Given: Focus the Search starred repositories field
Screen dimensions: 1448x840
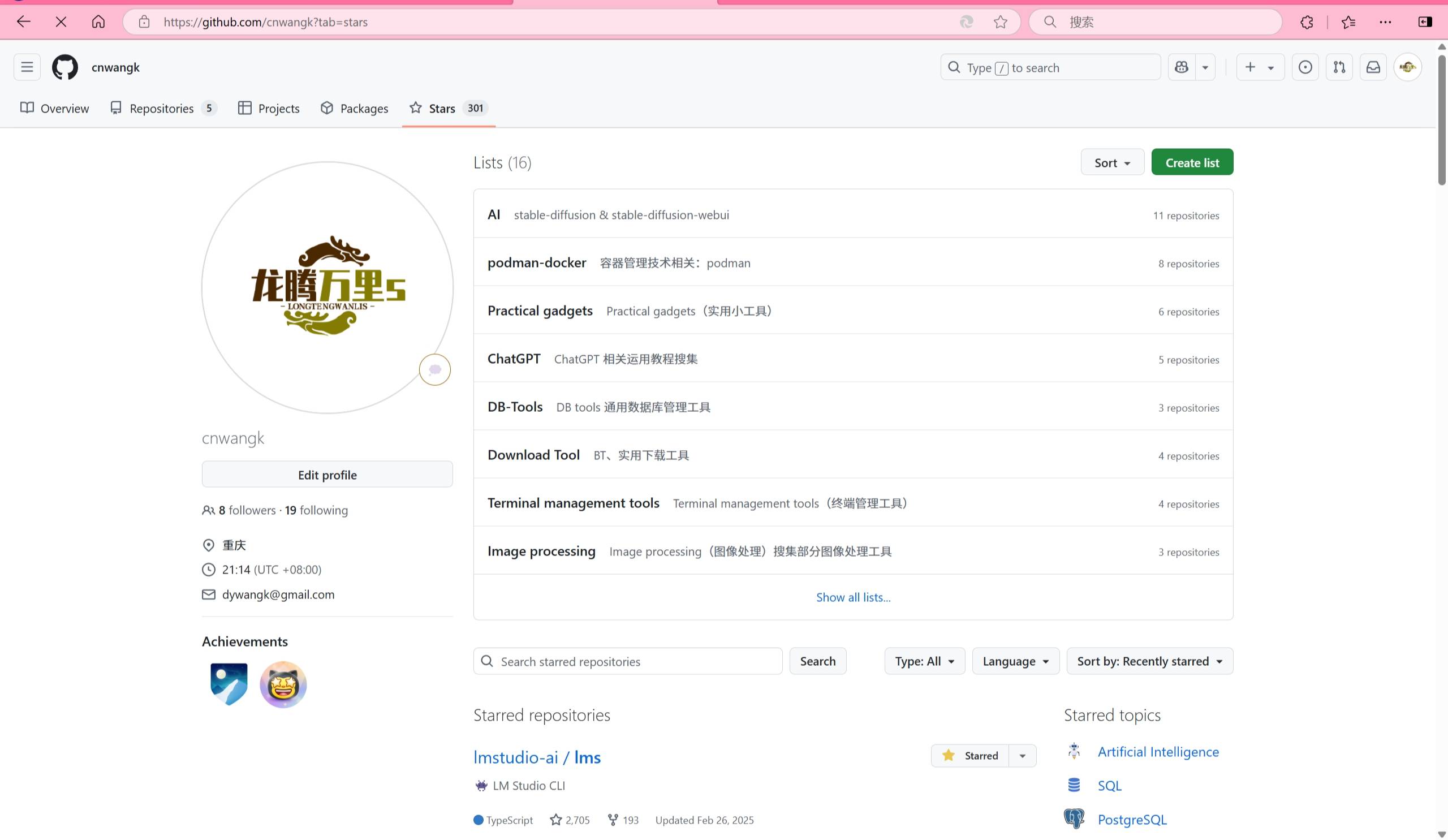Looking at the screenshot, I should click(x=627, y=661).
